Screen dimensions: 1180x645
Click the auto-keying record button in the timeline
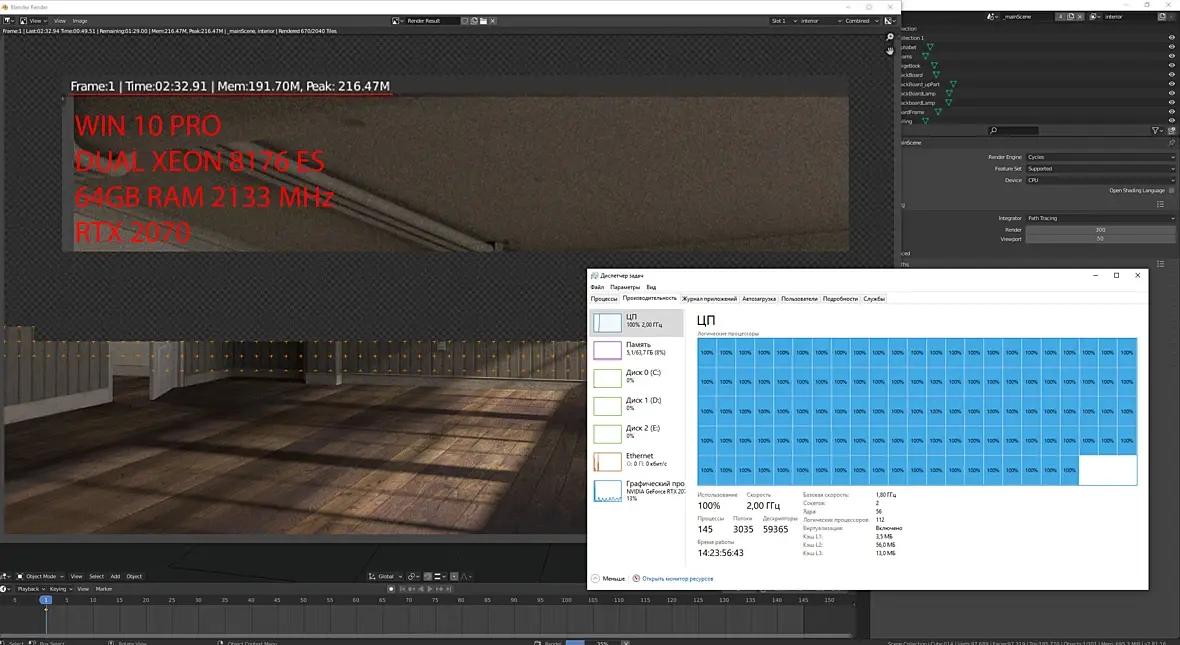[x=391, y=589]
